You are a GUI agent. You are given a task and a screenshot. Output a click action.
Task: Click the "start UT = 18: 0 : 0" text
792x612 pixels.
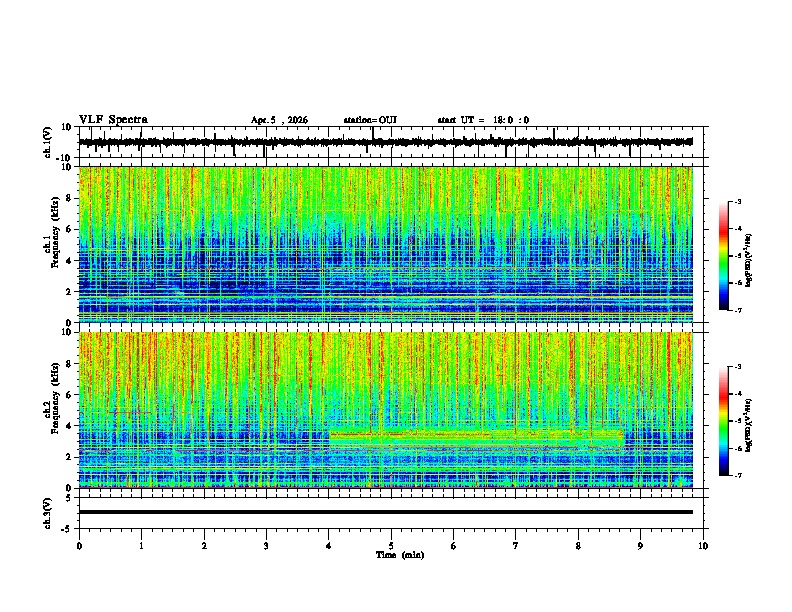tap(483, 120)
